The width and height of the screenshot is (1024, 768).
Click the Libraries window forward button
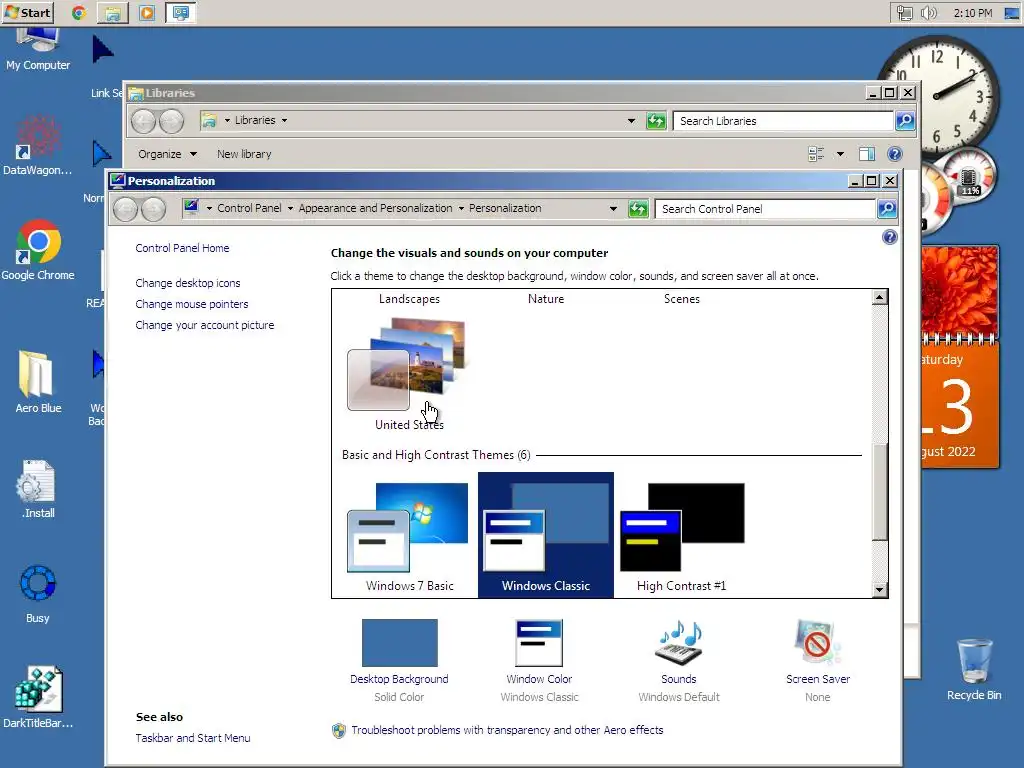click(x=171, y=121)
